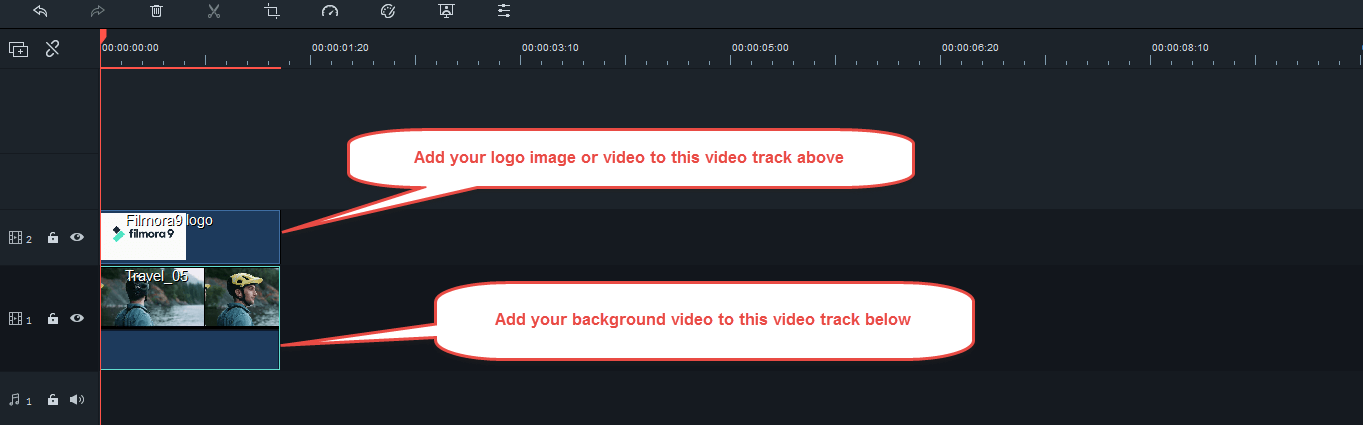This screenshot has height=425, width=1363.
Task: Click the Green Screen icon
Action: [x=446, y=11]
